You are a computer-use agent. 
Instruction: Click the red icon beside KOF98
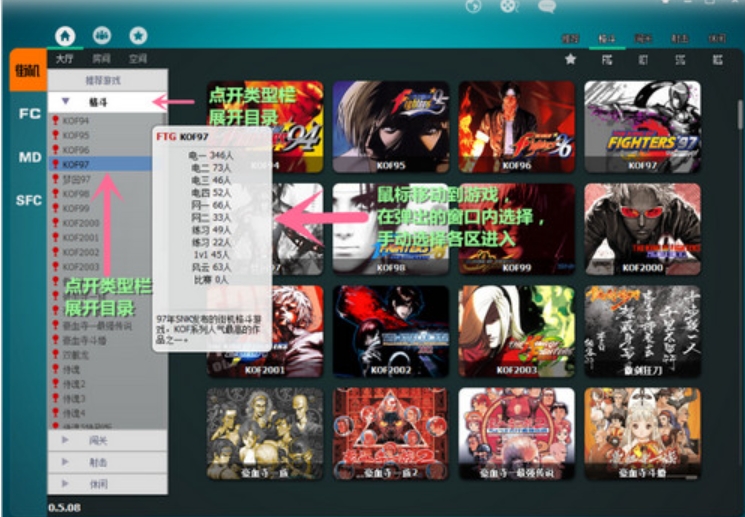55,193
